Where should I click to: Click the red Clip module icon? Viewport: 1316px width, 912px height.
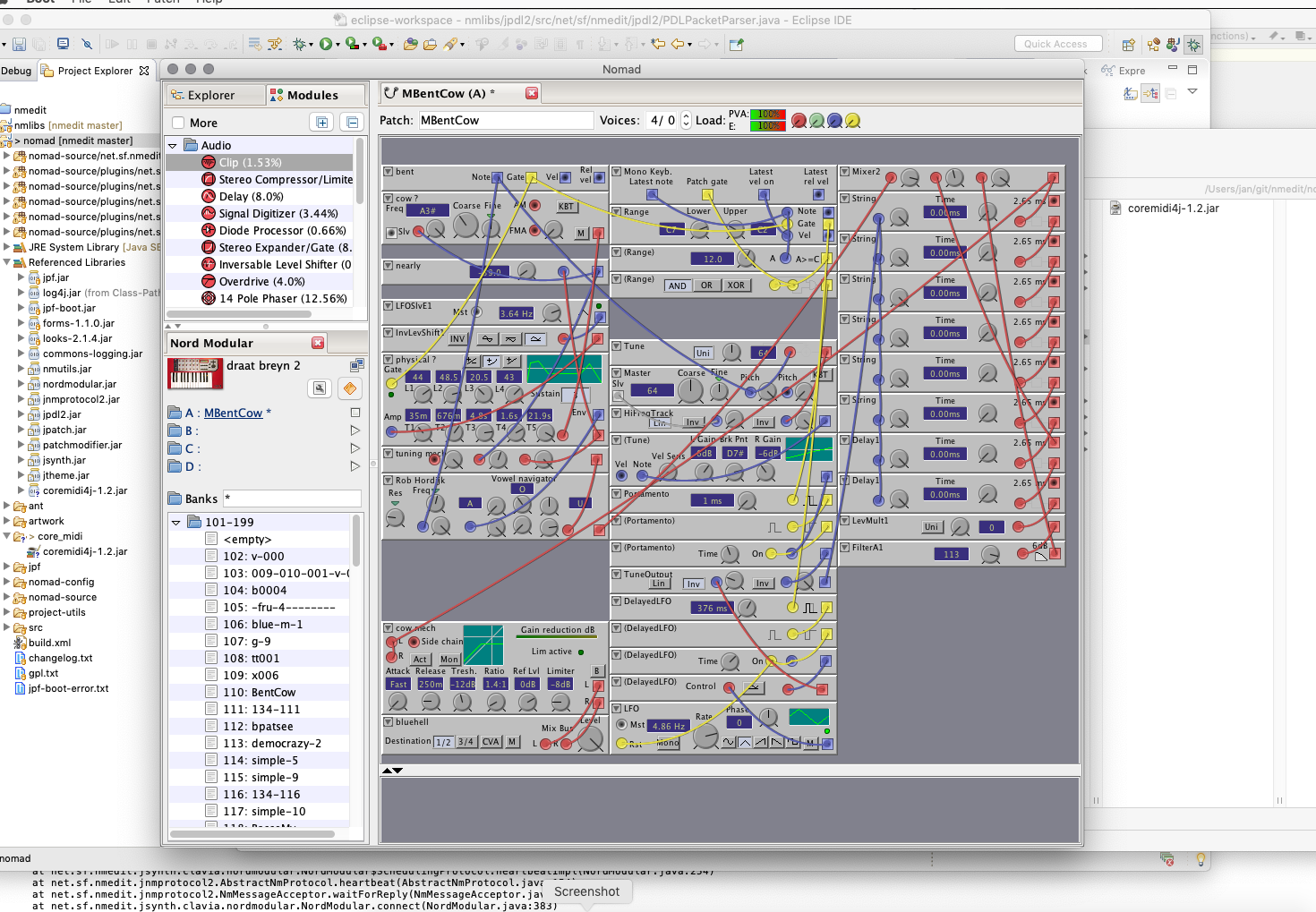coord(208,162)
